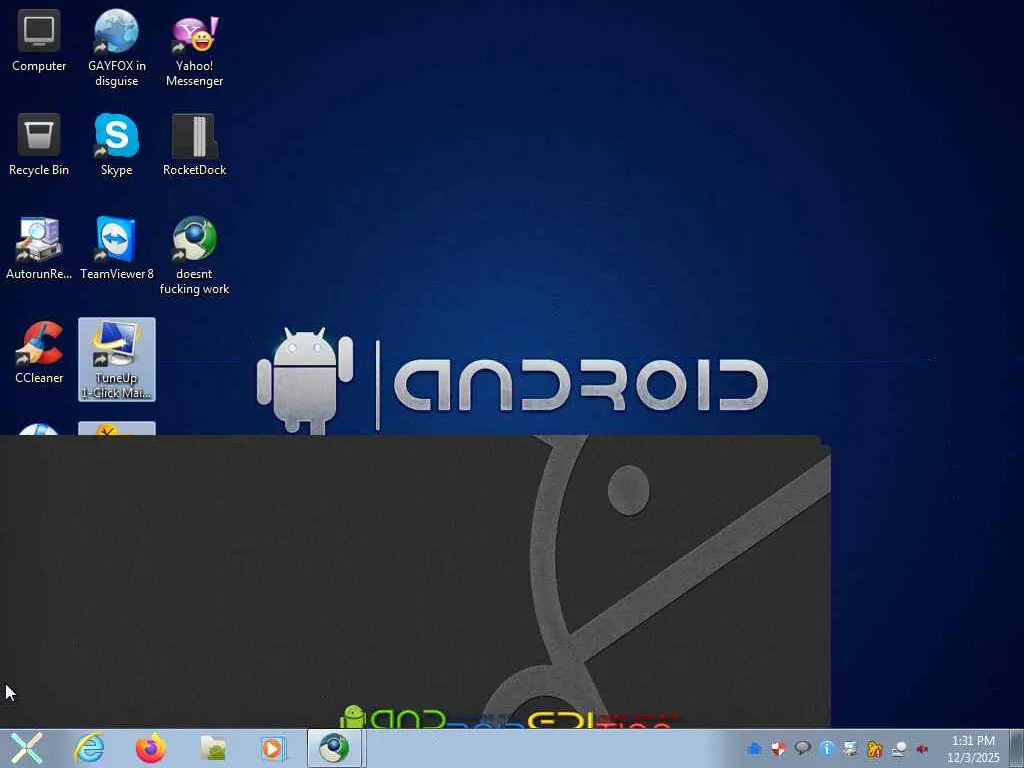Click the blue house tray icon
This screenshot has width=1024, height=768.
[x=754, y=748]
